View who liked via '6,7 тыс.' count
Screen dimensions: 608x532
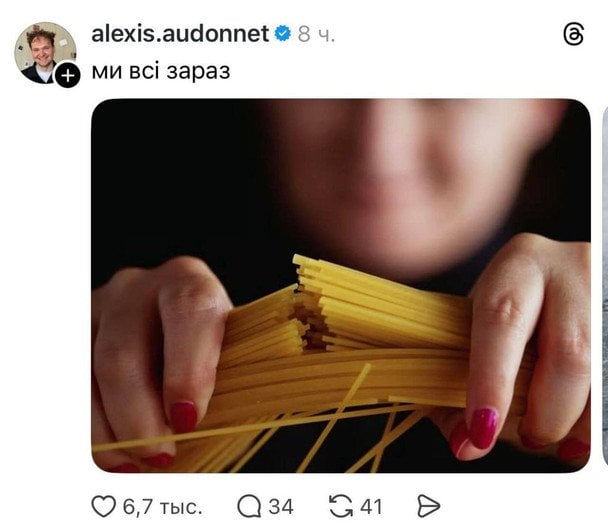pyautogui.click(x=162, y=507)
